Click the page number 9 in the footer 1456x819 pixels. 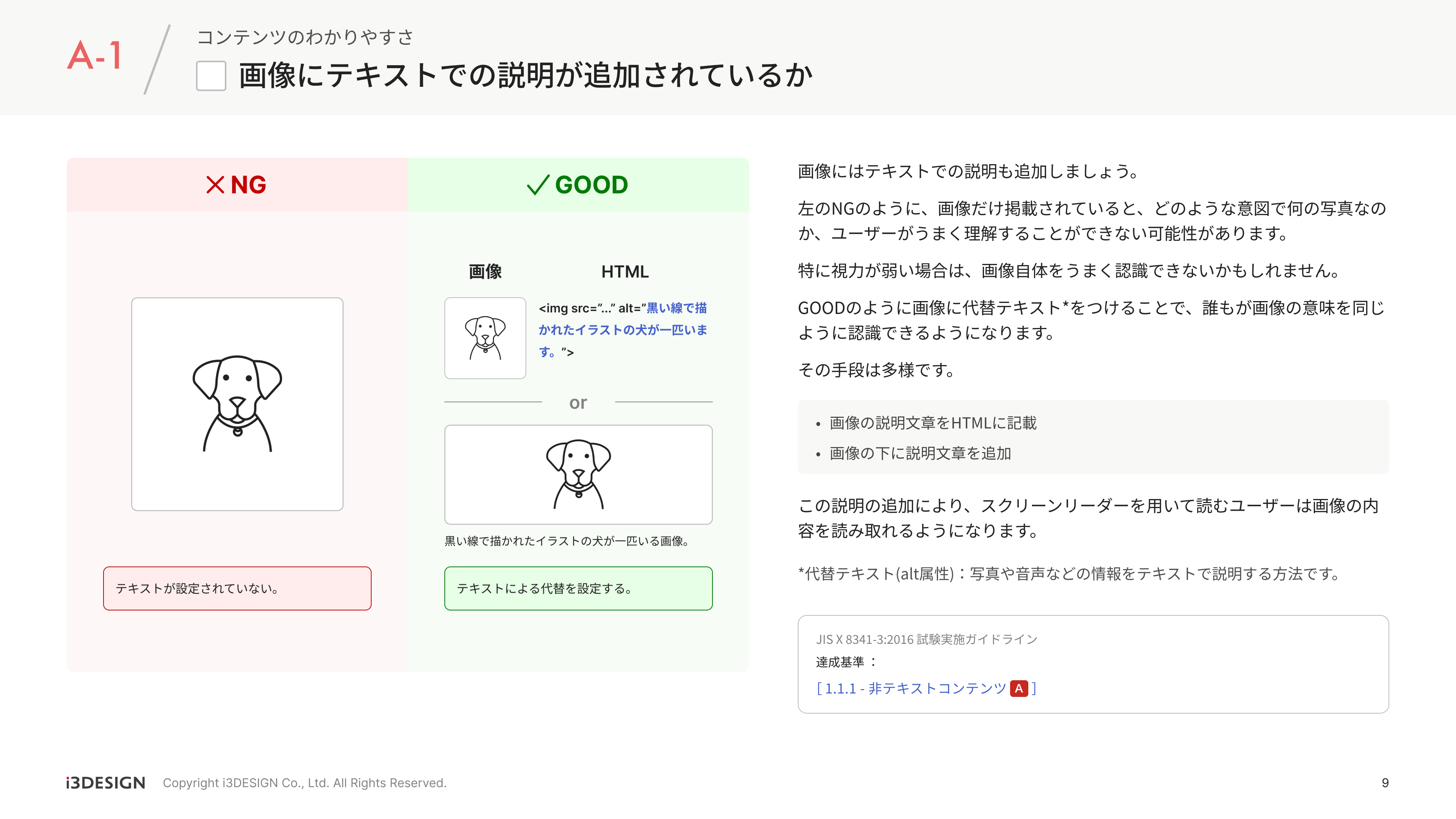1385,783
